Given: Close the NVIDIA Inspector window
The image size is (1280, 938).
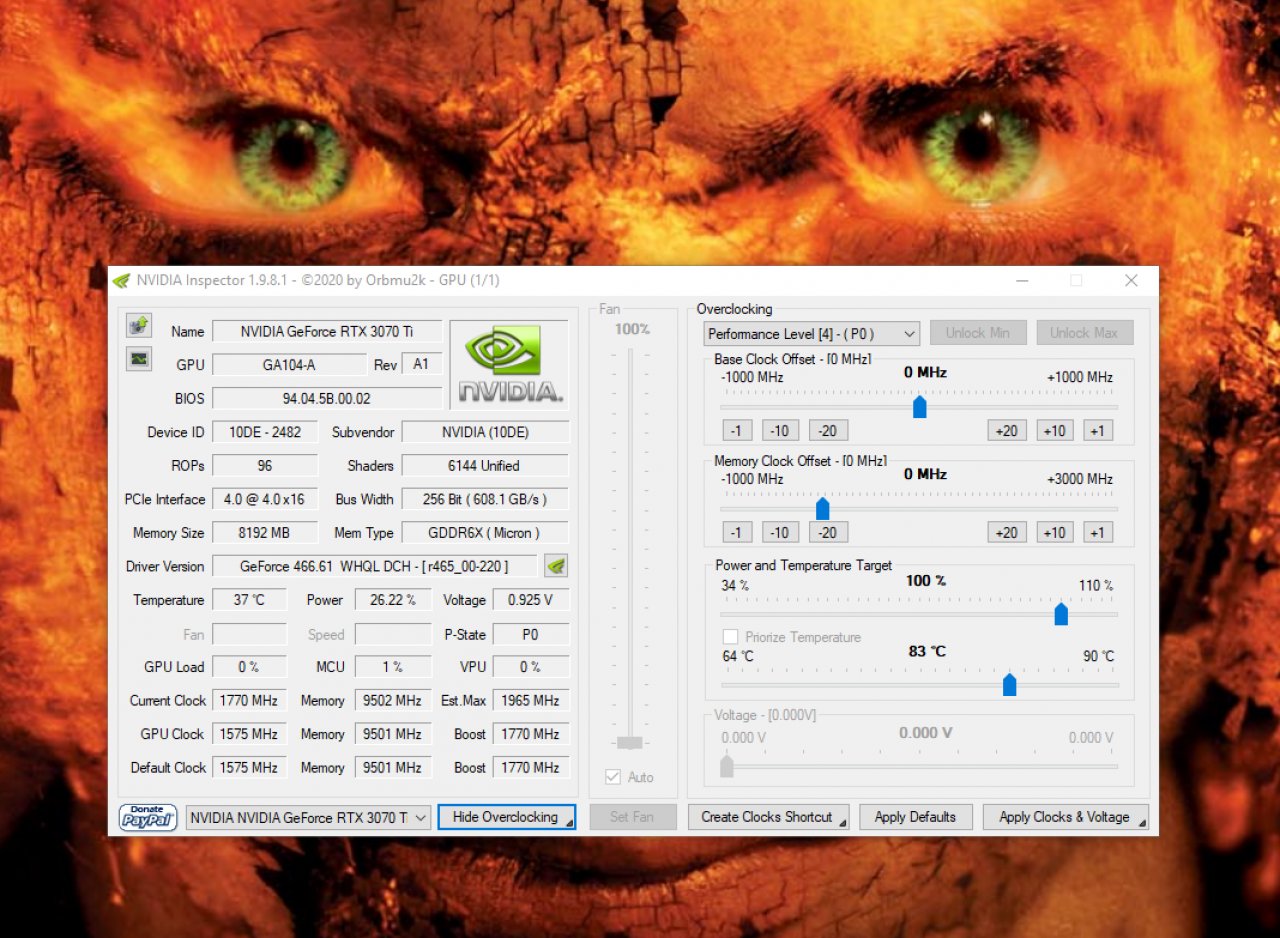Looking at the screenshot, I should pos(1131,281).
